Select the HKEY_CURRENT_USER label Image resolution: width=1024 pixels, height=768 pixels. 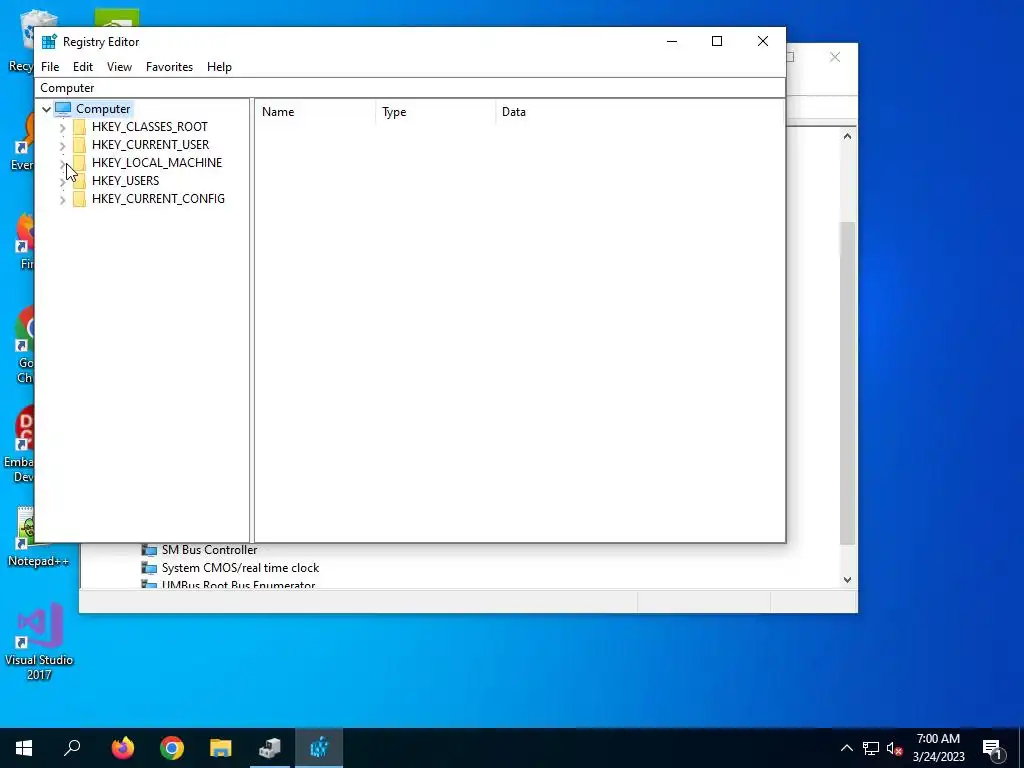[150, 144]
